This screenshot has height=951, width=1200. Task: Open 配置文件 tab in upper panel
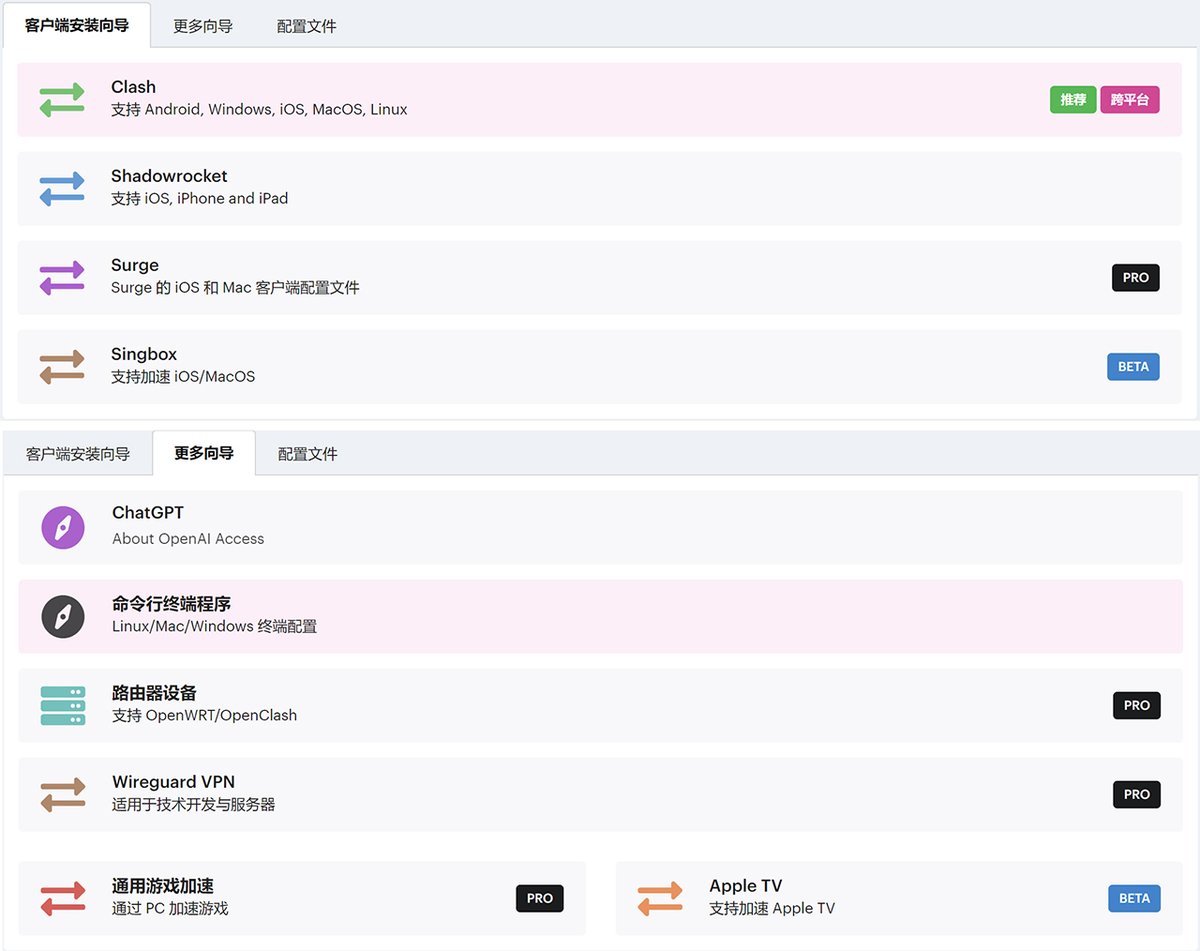[x=307, y=26]
